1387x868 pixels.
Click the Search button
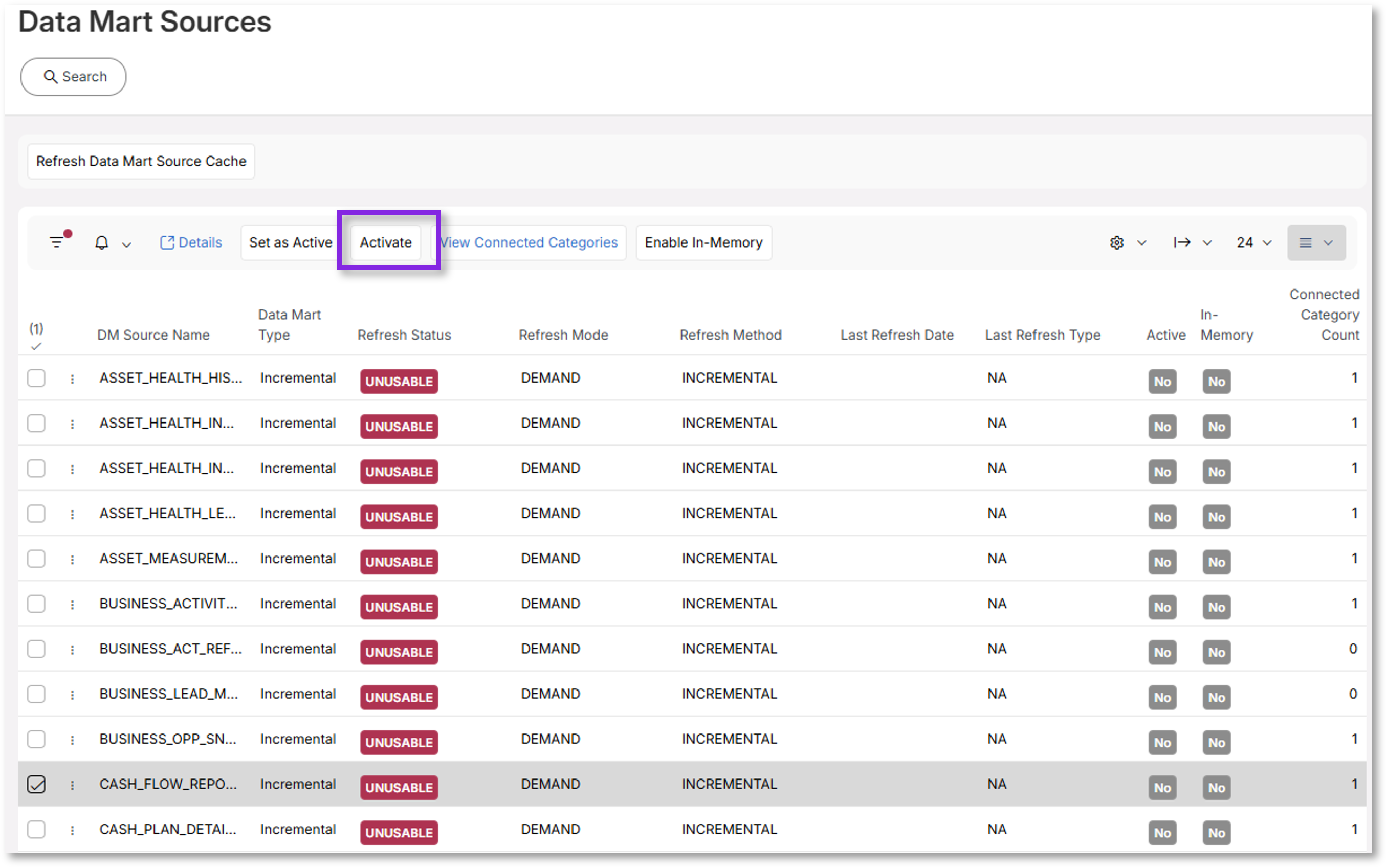pos(74,76)
